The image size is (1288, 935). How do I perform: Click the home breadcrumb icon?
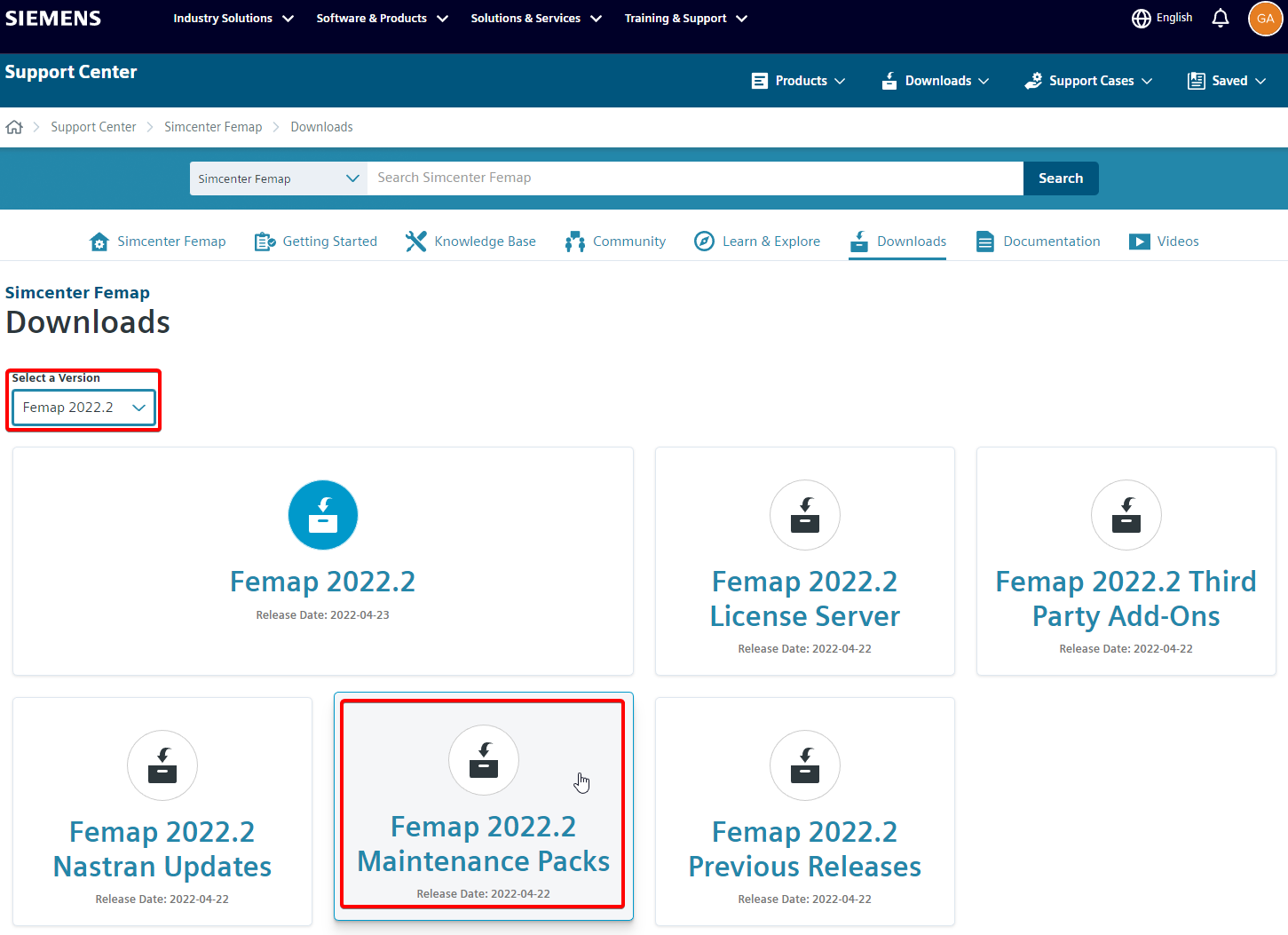[x=14, y=127]
